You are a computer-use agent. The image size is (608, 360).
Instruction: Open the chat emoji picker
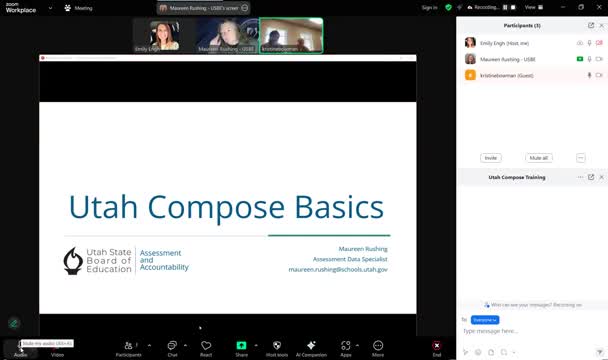(478, 352)
